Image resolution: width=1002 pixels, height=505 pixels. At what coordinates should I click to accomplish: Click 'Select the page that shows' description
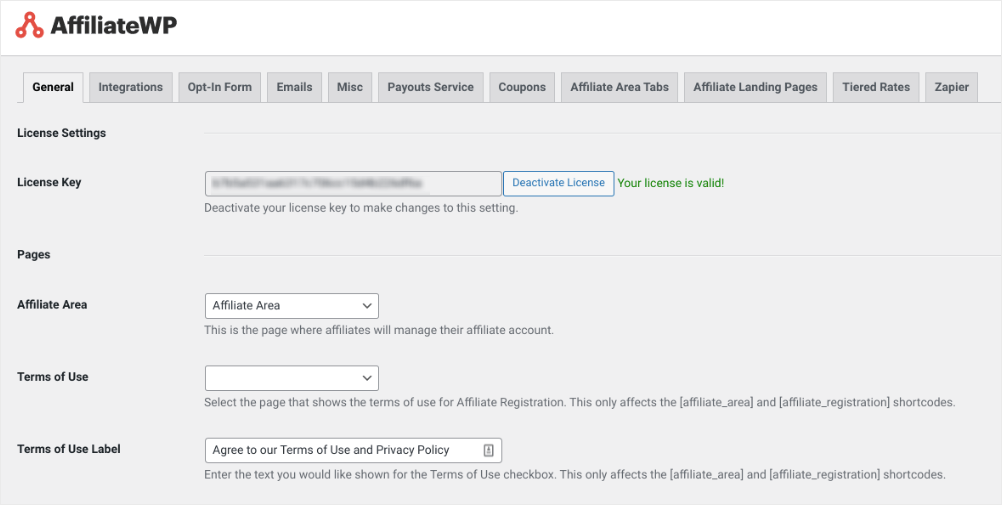point(580,403)
